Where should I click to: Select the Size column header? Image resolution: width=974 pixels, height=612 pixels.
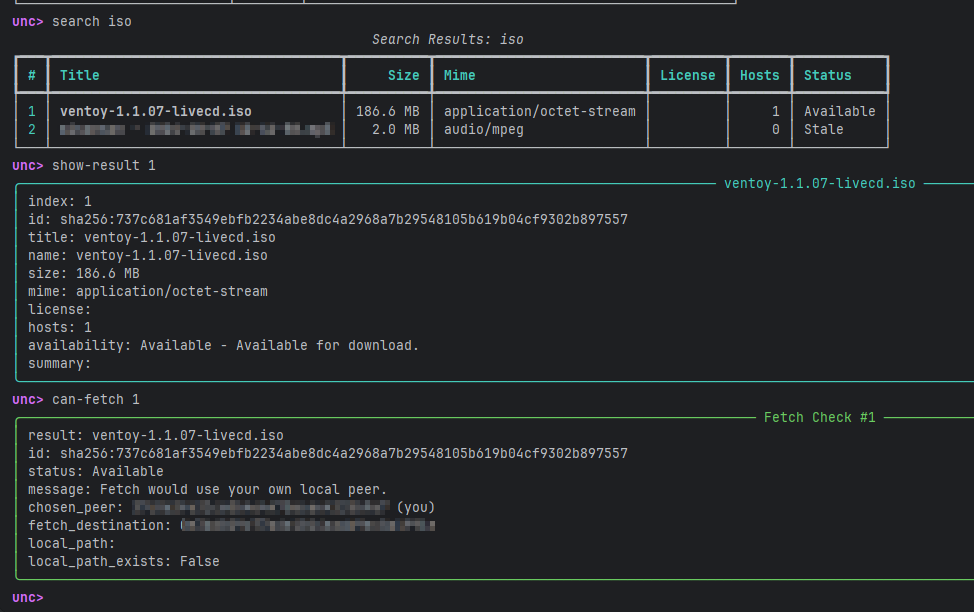(x=403, y=75)
